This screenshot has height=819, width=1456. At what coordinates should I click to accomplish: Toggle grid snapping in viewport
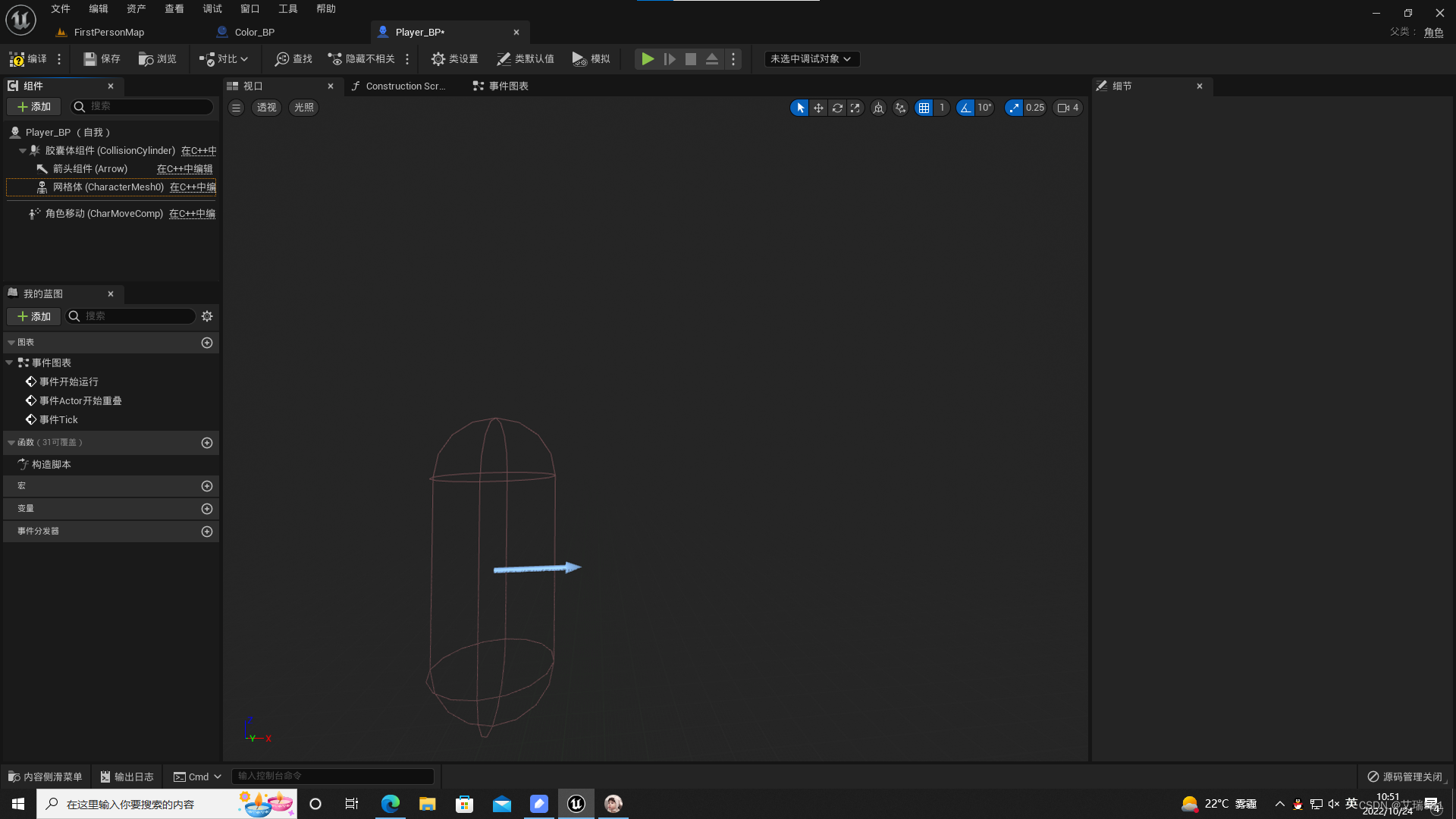924,108
